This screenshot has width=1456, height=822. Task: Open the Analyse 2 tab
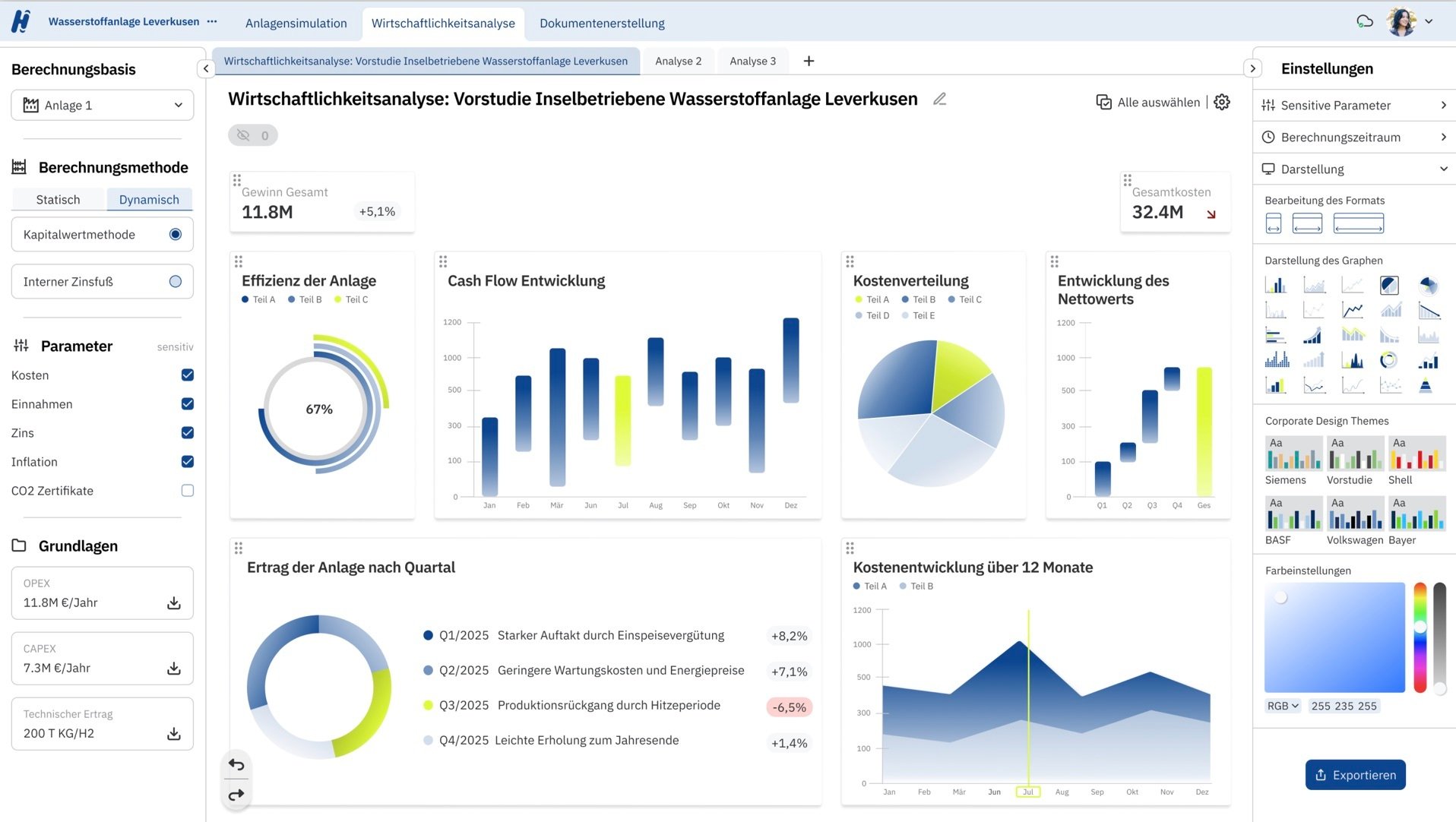click(x=678, y=61)
